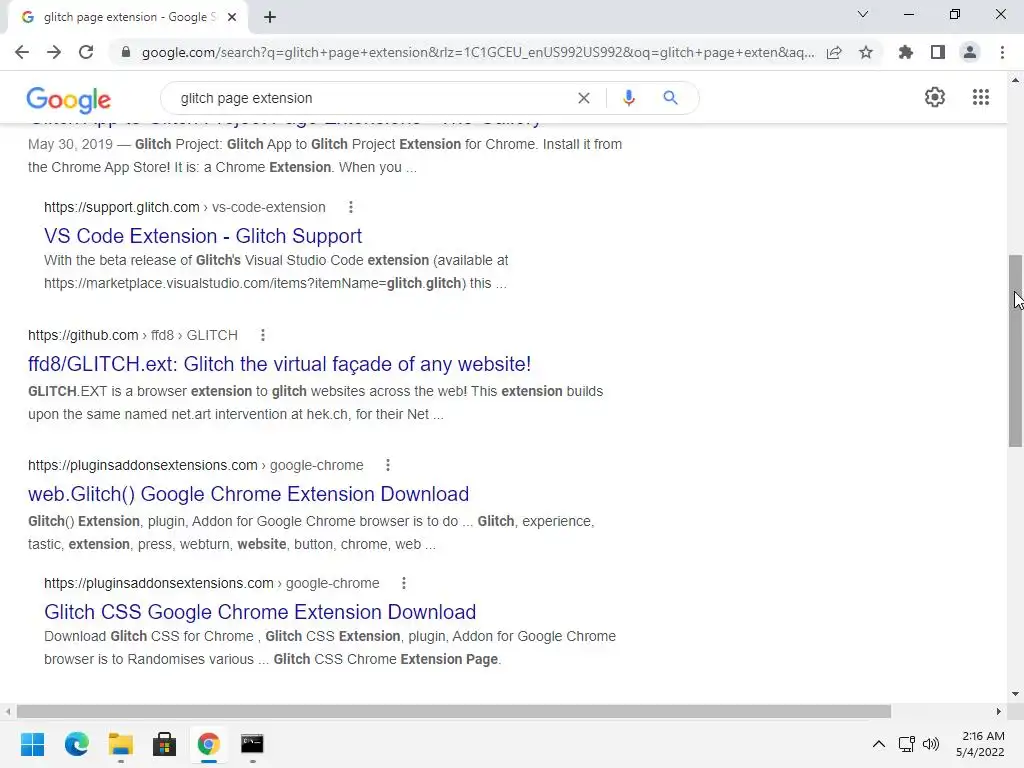Click the https://support.glitch.com breadcrumb text
The height and width of the screenshot is (768, 1024).
click(x=121, y=207)
